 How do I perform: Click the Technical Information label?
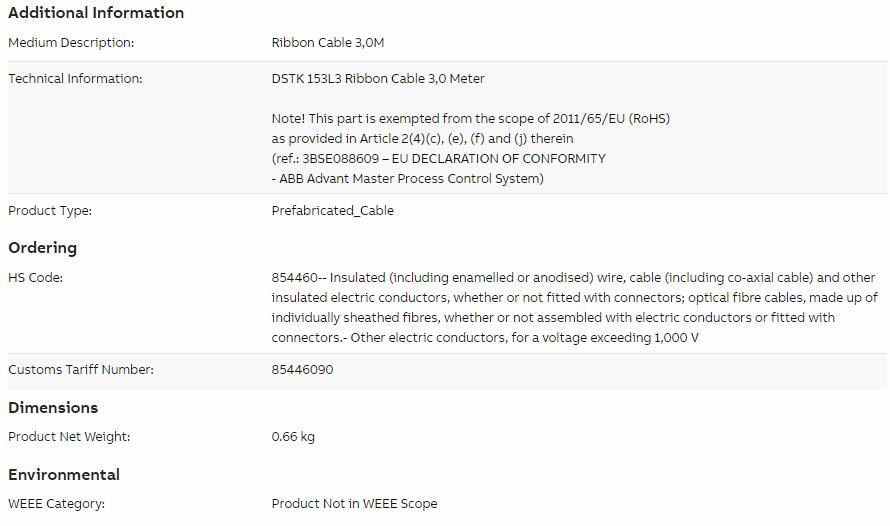click(75, 78)
